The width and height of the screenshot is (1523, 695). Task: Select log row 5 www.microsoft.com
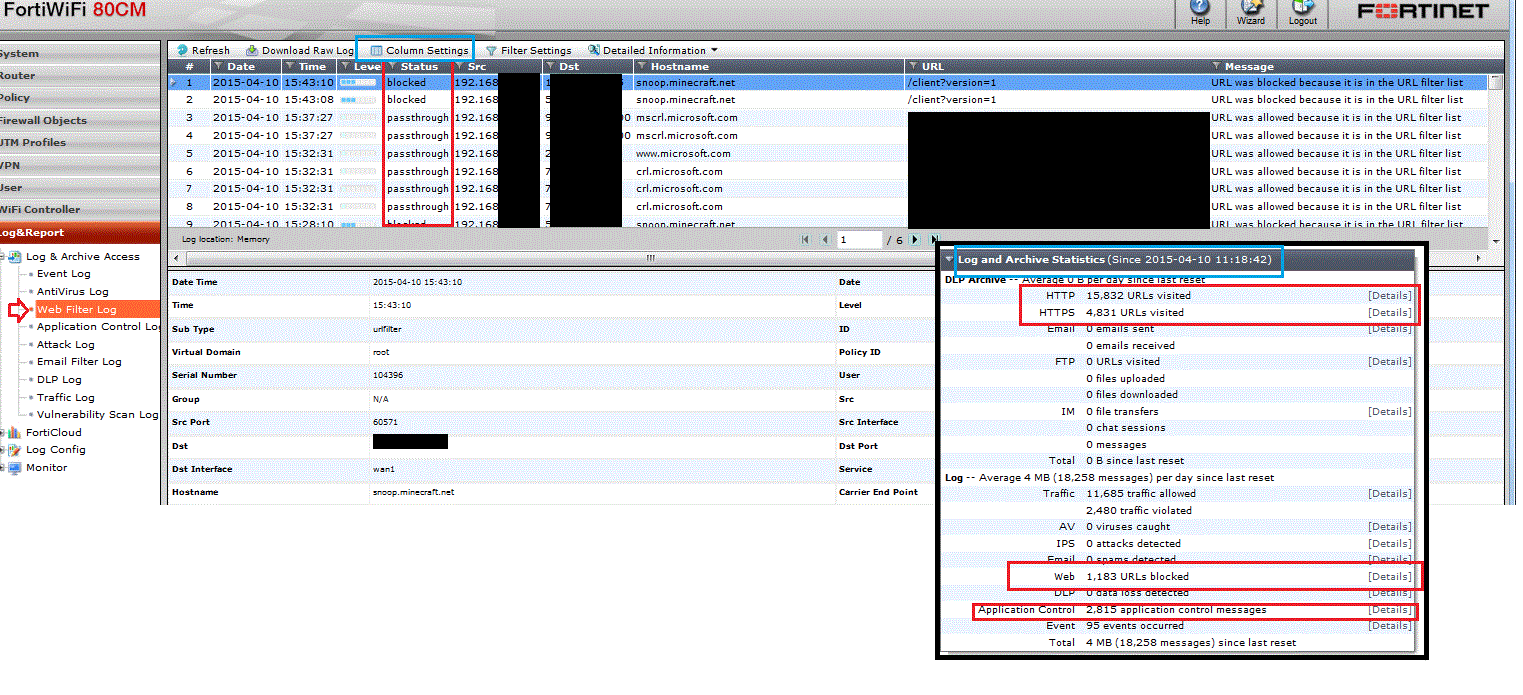pos(827,154)
